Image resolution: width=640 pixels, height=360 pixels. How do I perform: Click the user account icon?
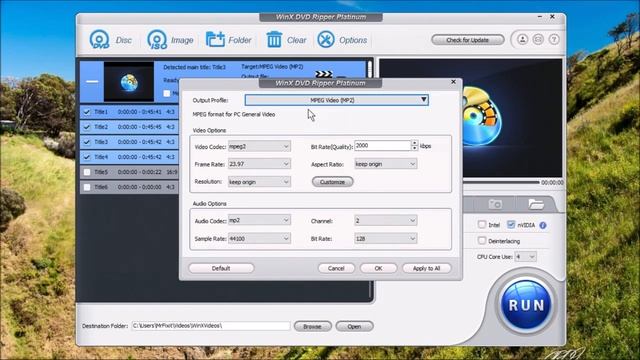coord(522,40)
